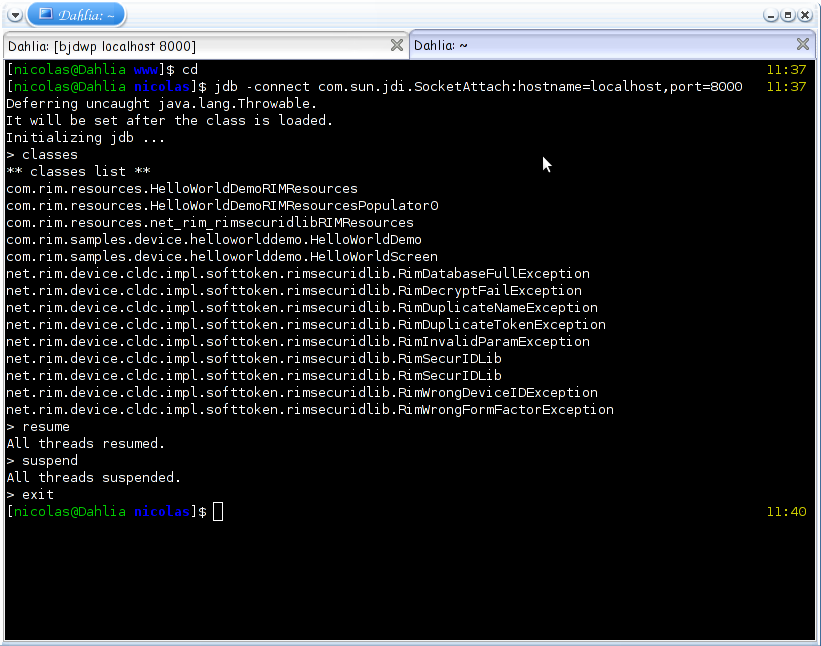Click the "All threads suspended." output line
The height and width of the screenshot is (646, 821).
[94, 478]
